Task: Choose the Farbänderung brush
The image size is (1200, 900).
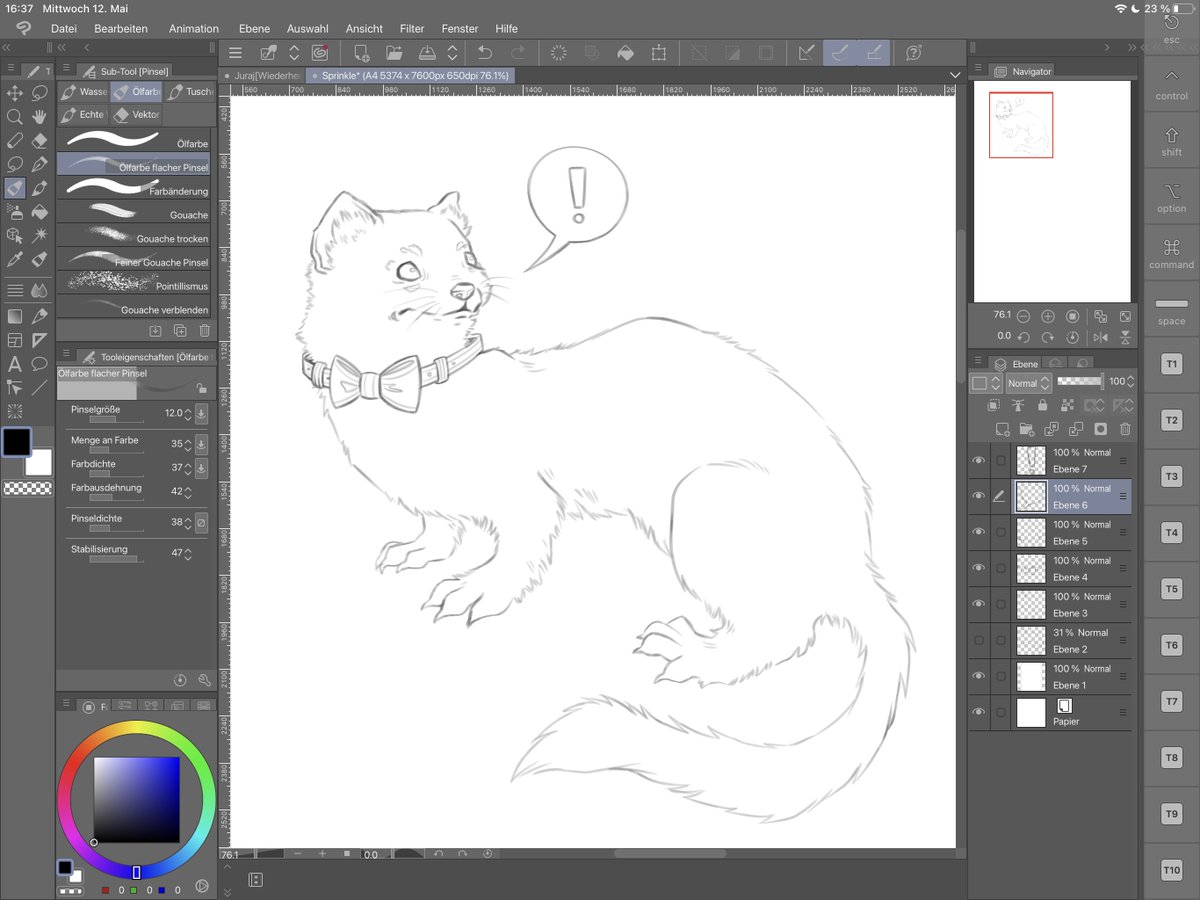Action: coord(134,190)
